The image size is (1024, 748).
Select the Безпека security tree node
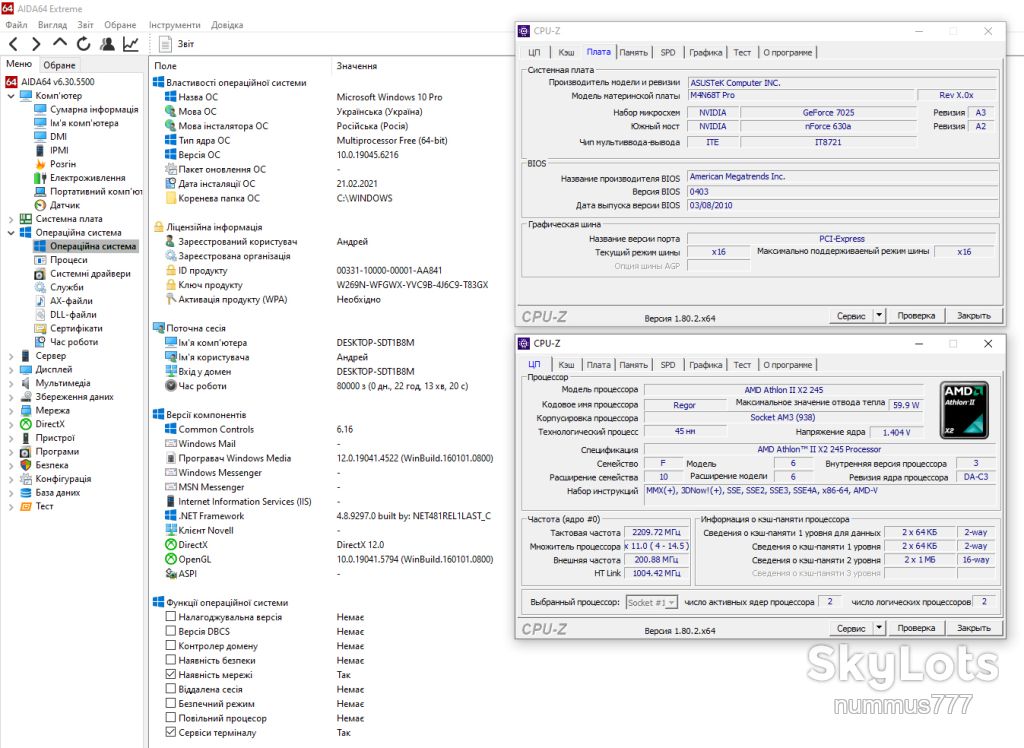[52, 465]
